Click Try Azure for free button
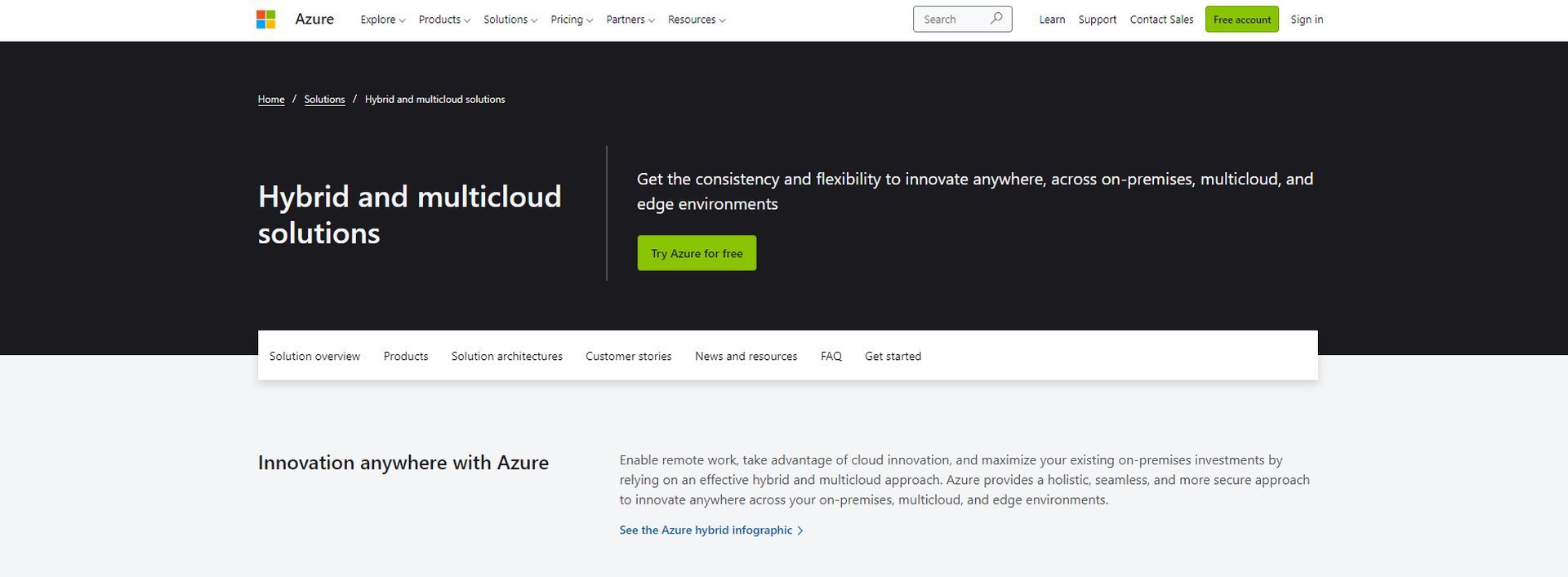 pos(697,253)
